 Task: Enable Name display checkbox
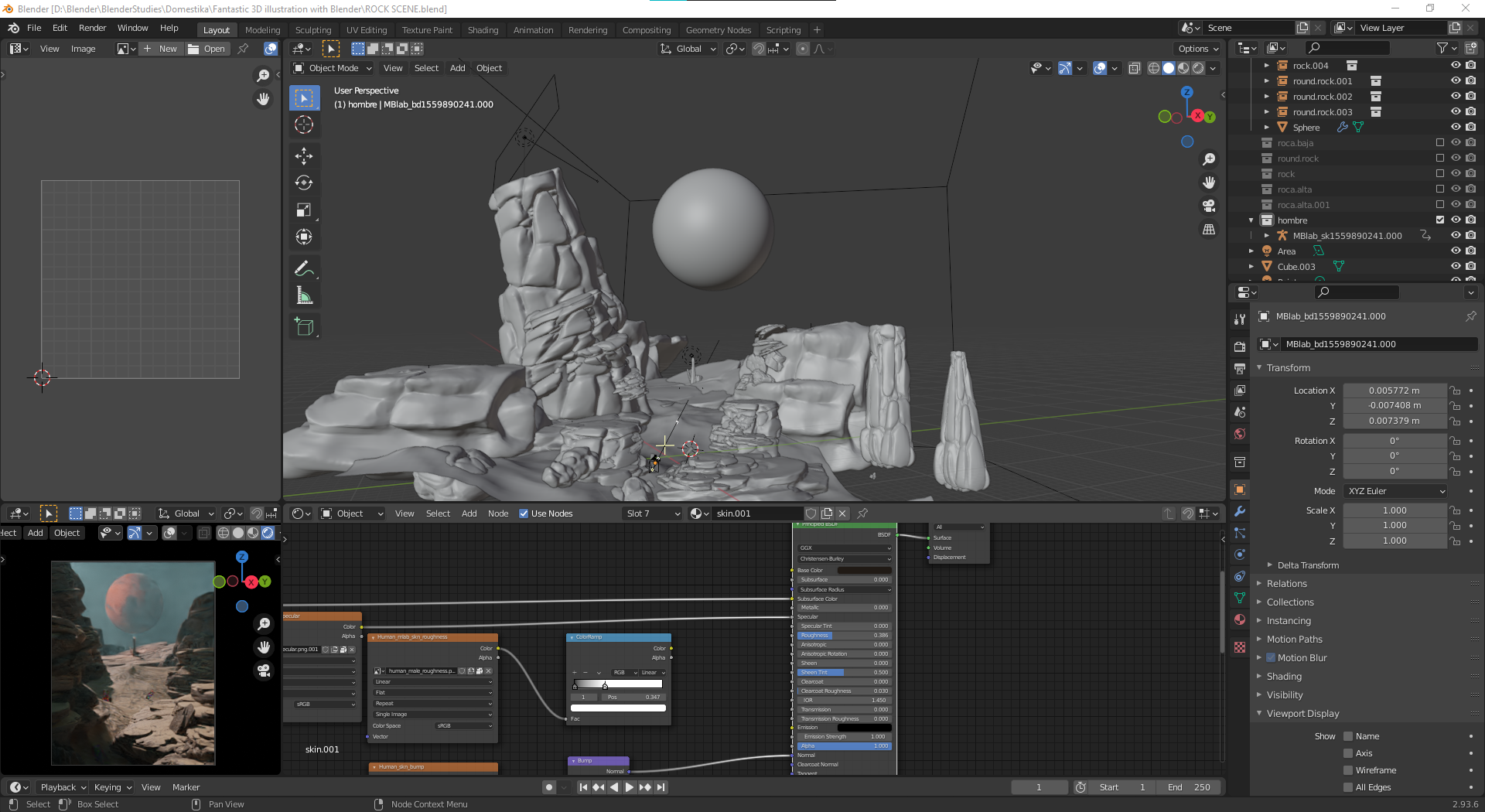click(x=1348, y=736)
